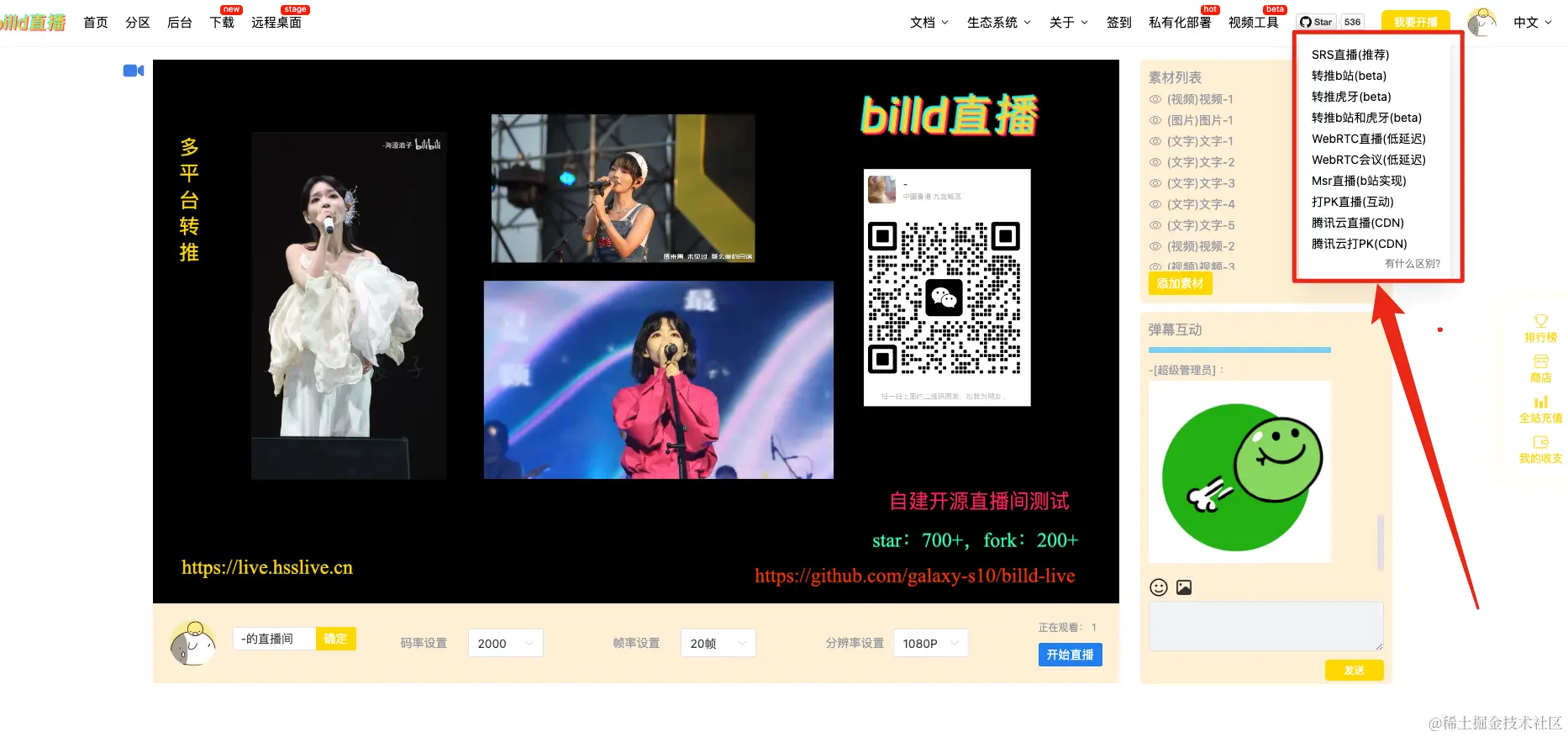Open the 下载 nav item
This screenshot has width=1568, height=737.
(x=222, y=23)
